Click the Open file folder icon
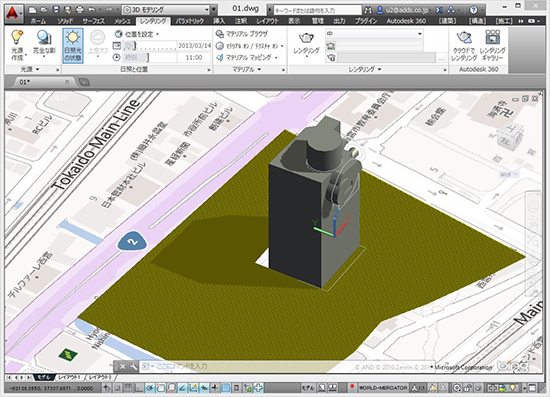 44,9
